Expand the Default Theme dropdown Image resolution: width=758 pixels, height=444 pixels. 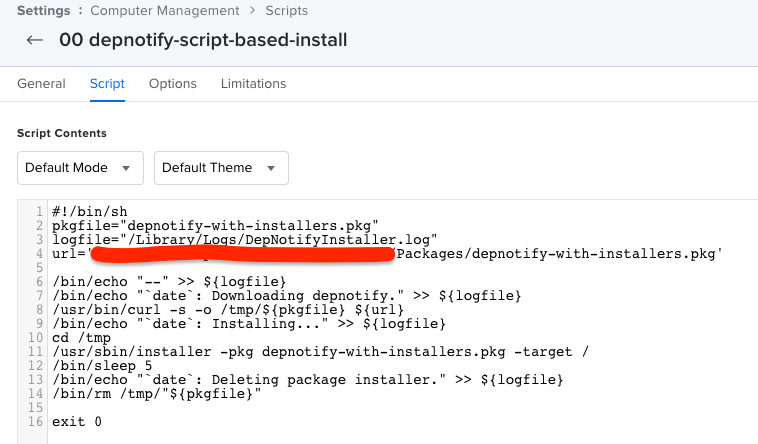221,168
